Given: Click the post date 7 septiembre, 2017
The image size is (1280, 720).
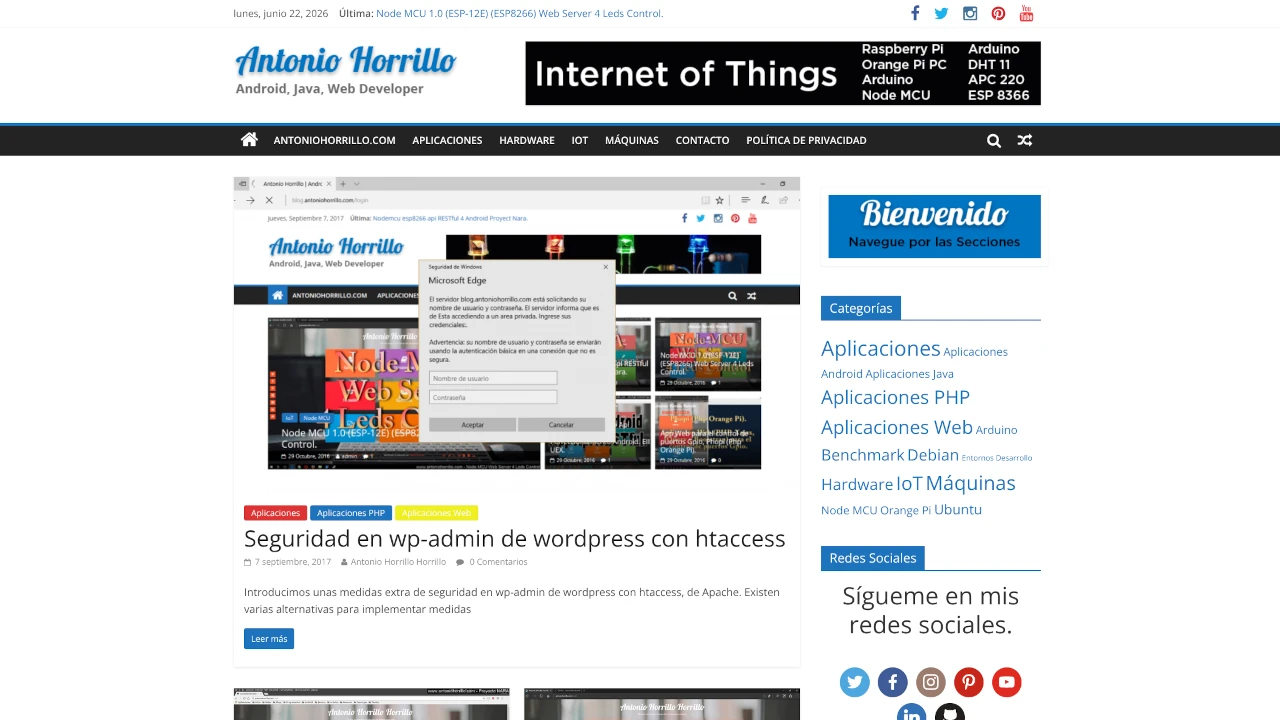Looking at the screenshot, I should [x=293, y=562].
